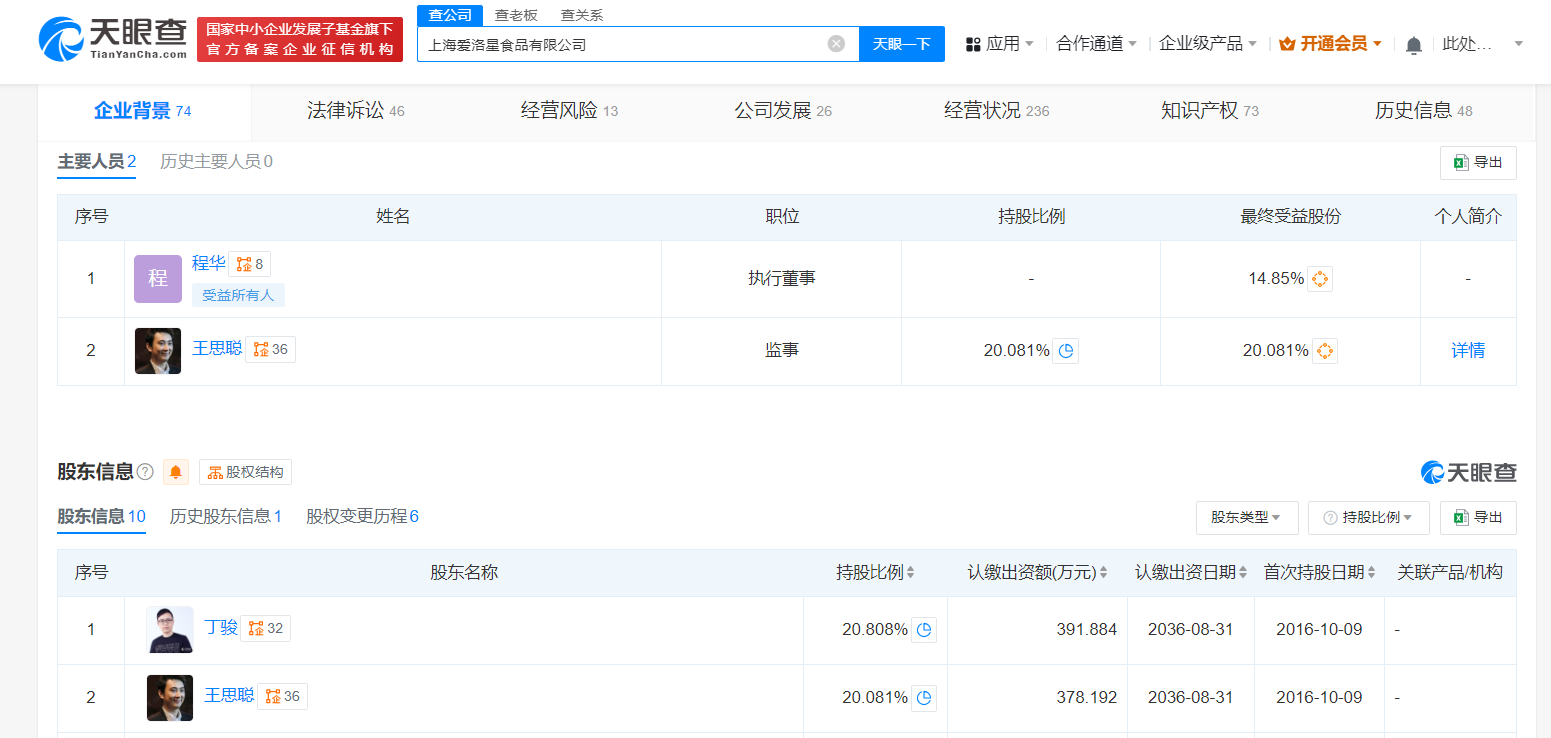Click the clear (x) icon in search box
The height and width of the screenshot is (738, 1551).
pos(836,42)
